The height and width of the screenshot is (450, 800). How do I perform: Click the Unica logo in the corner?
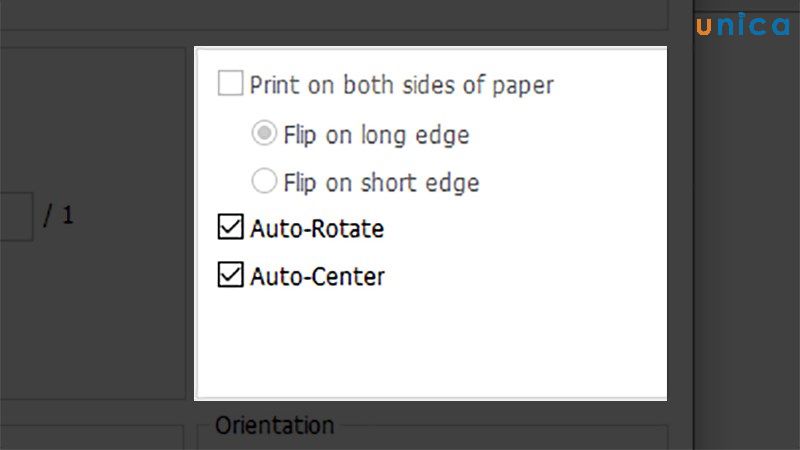coord(742,26)
